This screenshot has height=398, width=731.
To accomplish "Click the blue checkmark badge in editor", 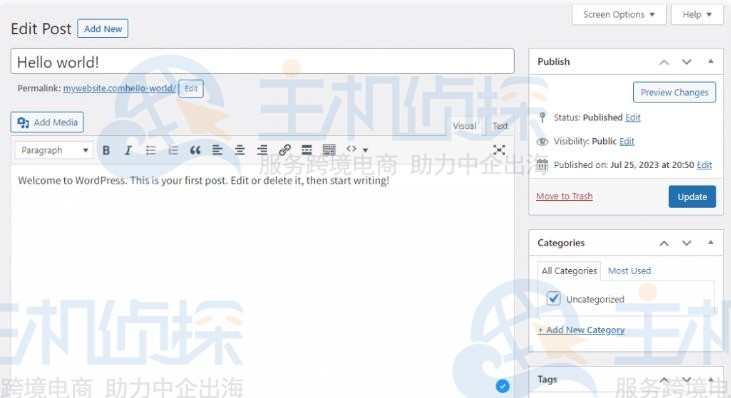I will (x=503, y=386).
